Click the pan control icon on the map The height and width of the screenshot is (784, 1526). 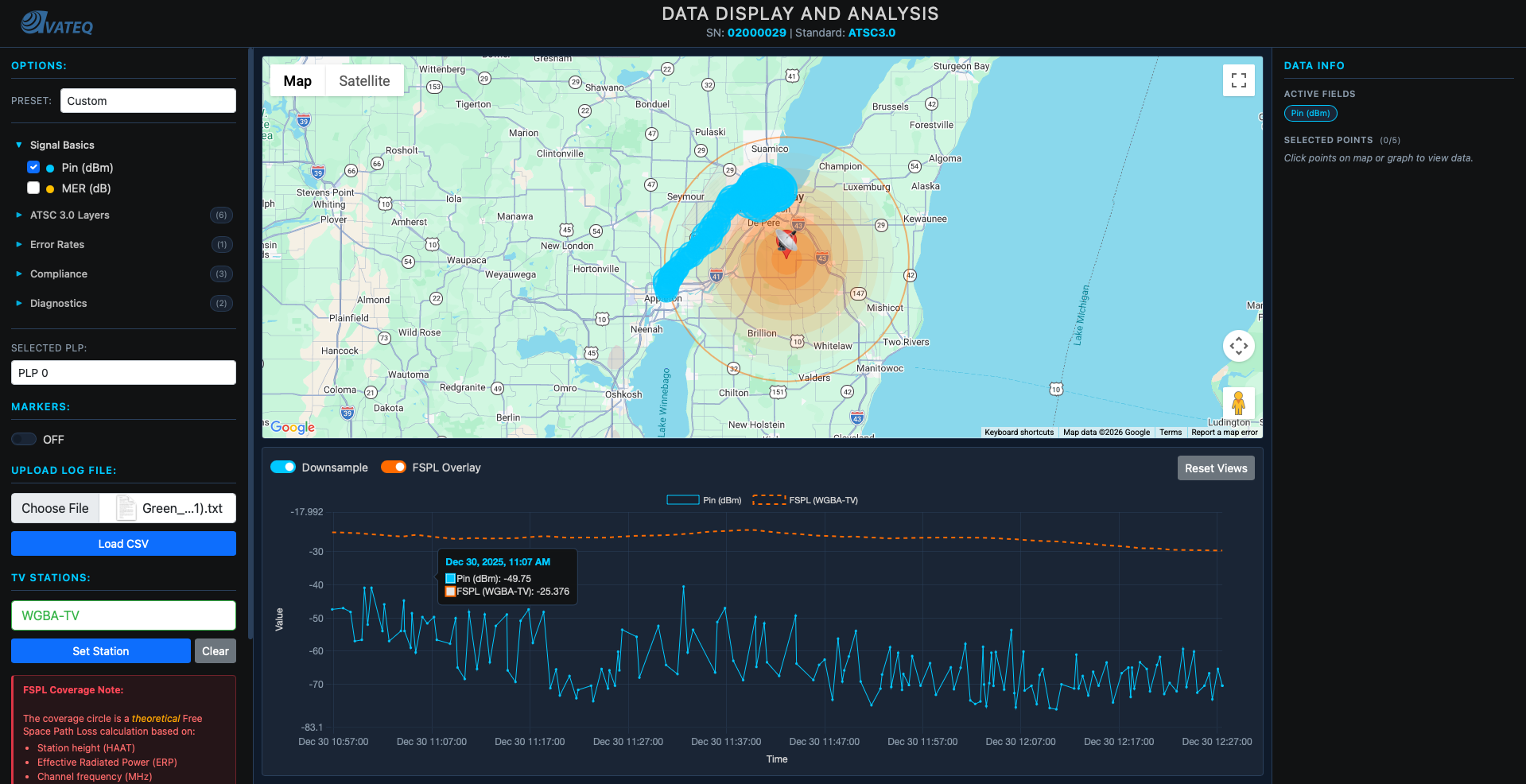coord(1238,346)
